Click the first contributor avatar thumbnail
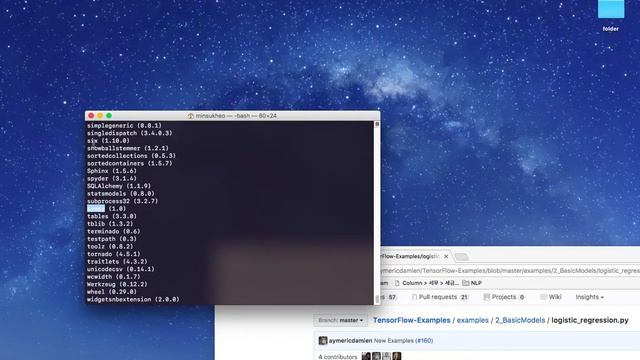The height and width of the screenshot is (360, 640). [366, 356]
